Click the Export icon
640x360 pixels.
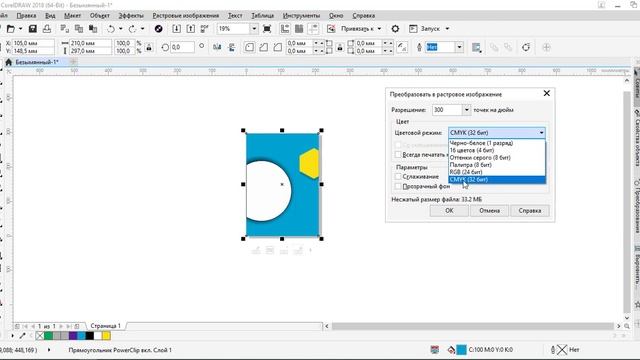(x=191, y=29)
